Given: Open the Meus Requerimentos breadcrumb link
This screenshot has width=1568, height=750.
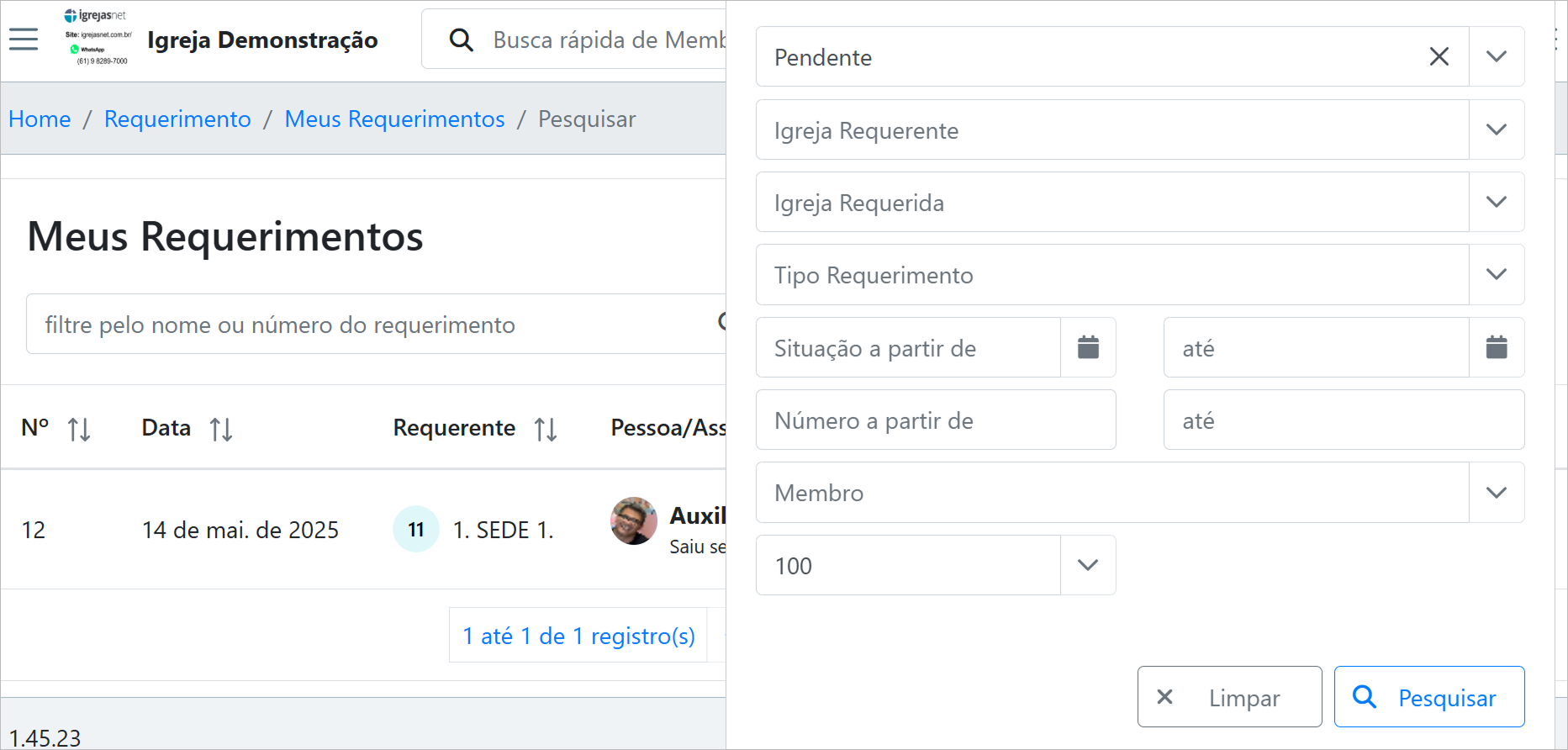Looking at the screenshot, I should pos(394,119).
